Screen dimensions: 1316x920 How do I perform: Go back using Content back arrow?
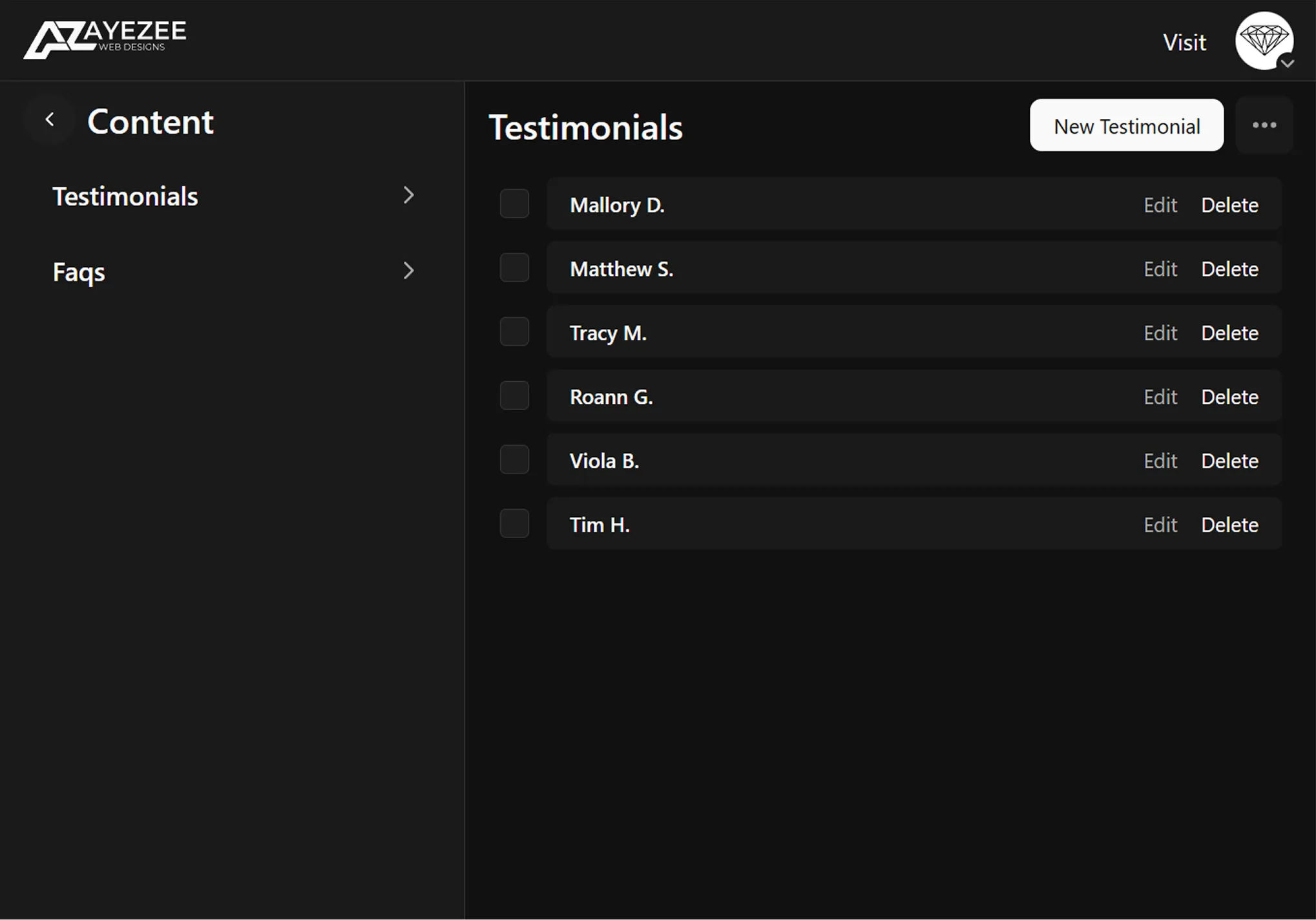click(x=50, y=120)
